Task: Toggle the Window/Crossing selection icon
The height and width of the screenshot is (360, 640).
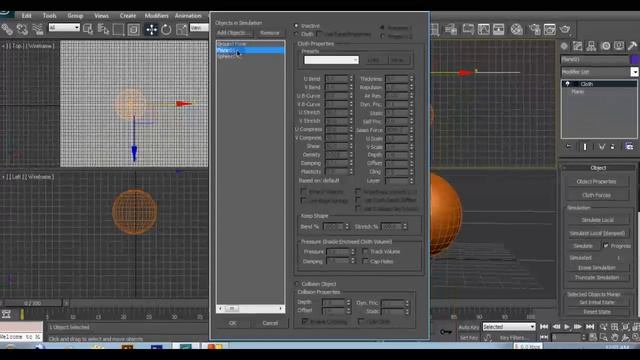Action: (x=133, y=29)
